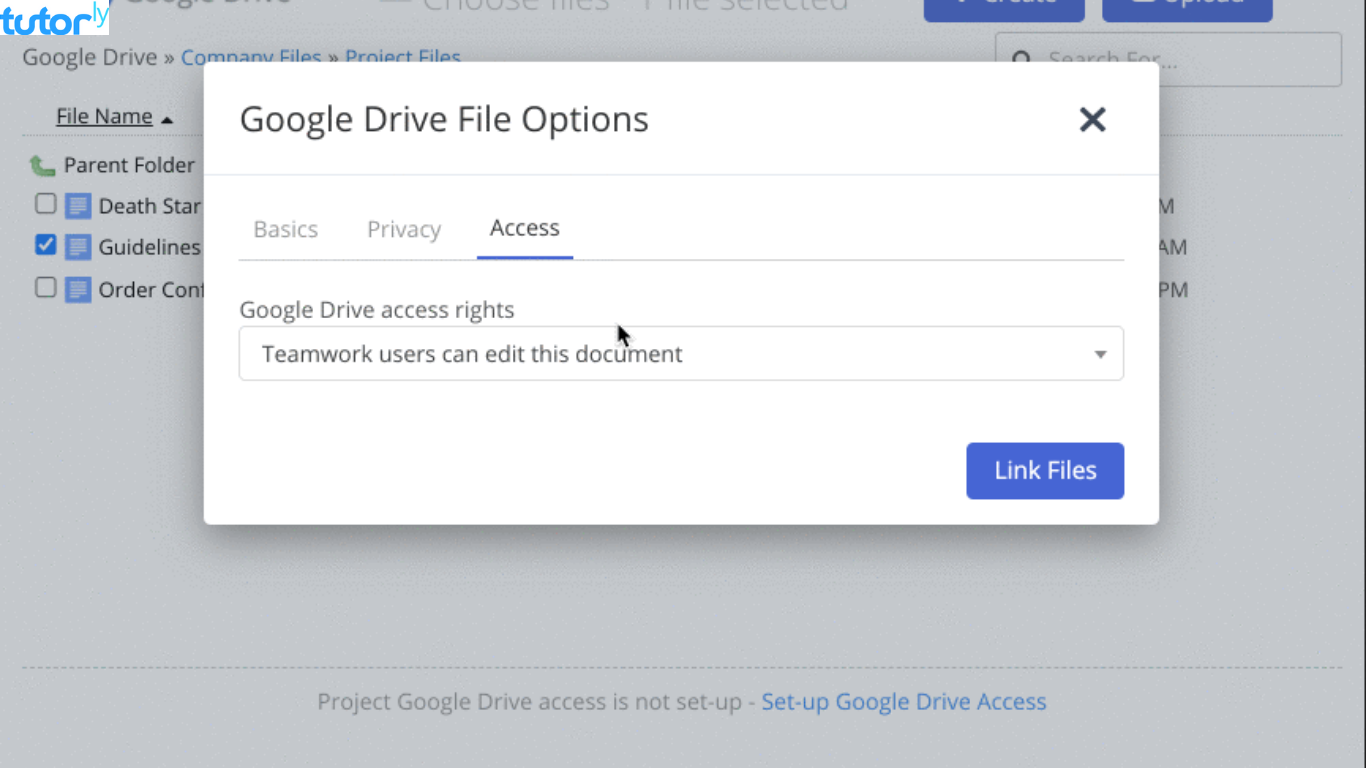The width and height of the screenshot is (1366, 768).
Task: Open the Death Star document icon
Action: [x=78, y=205]
